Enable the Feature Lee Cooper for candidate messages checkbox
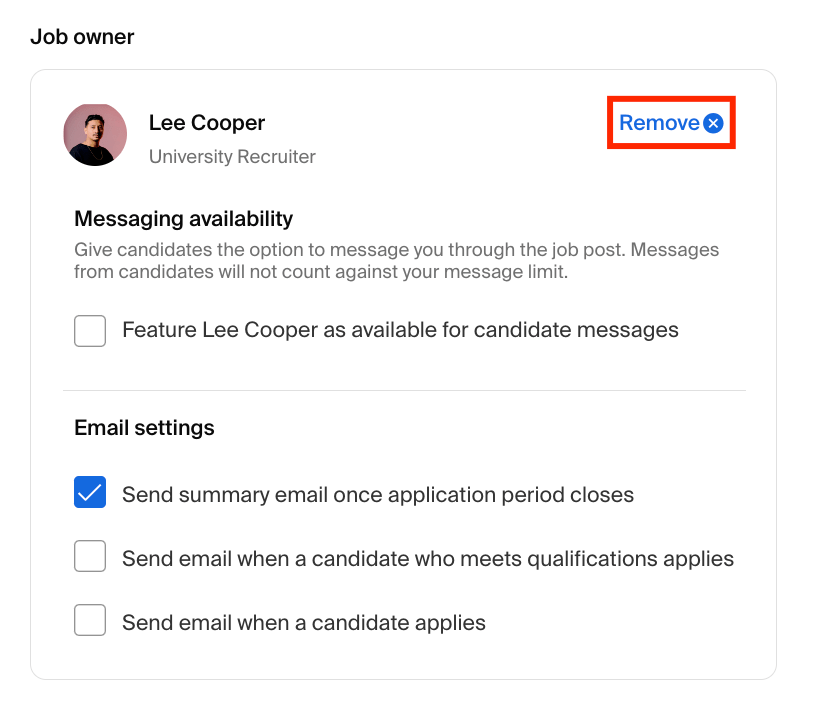Image resolution: width=818 pixels, height=708 pixels. coord(90,330)
